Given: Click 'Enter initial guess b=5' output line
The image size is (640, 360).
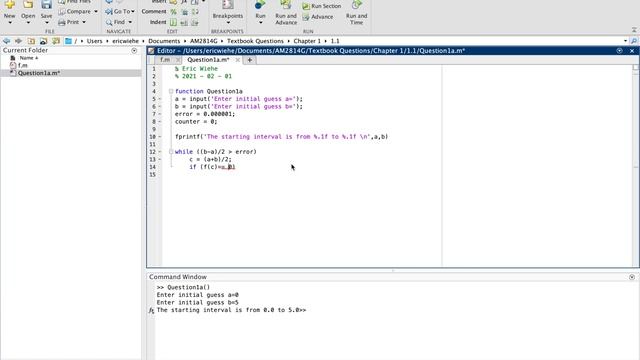Looking at the screenshot, I should pos(198,302).
